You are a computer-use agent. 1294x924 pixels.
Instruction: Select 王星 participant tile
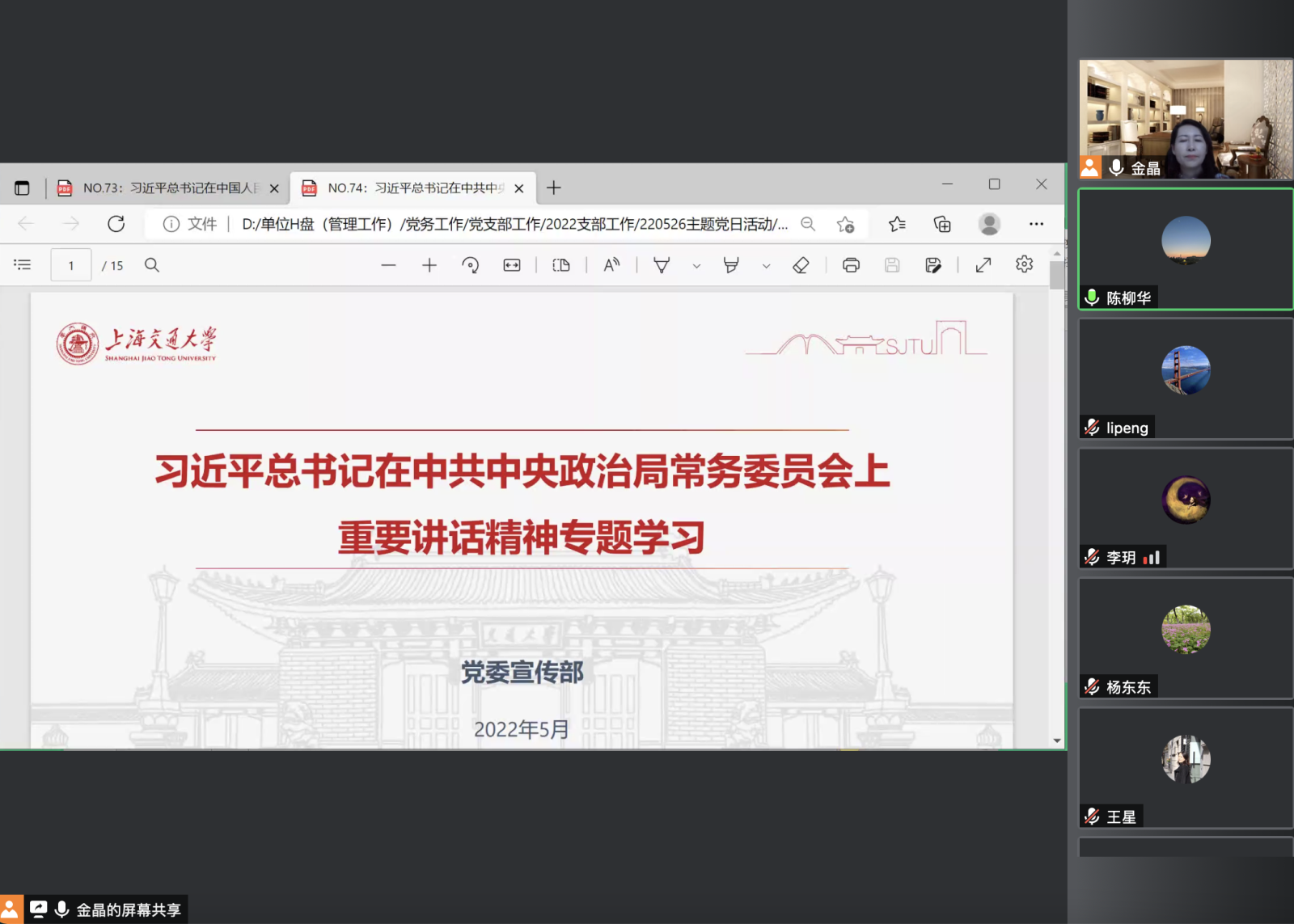[1186, 768]
